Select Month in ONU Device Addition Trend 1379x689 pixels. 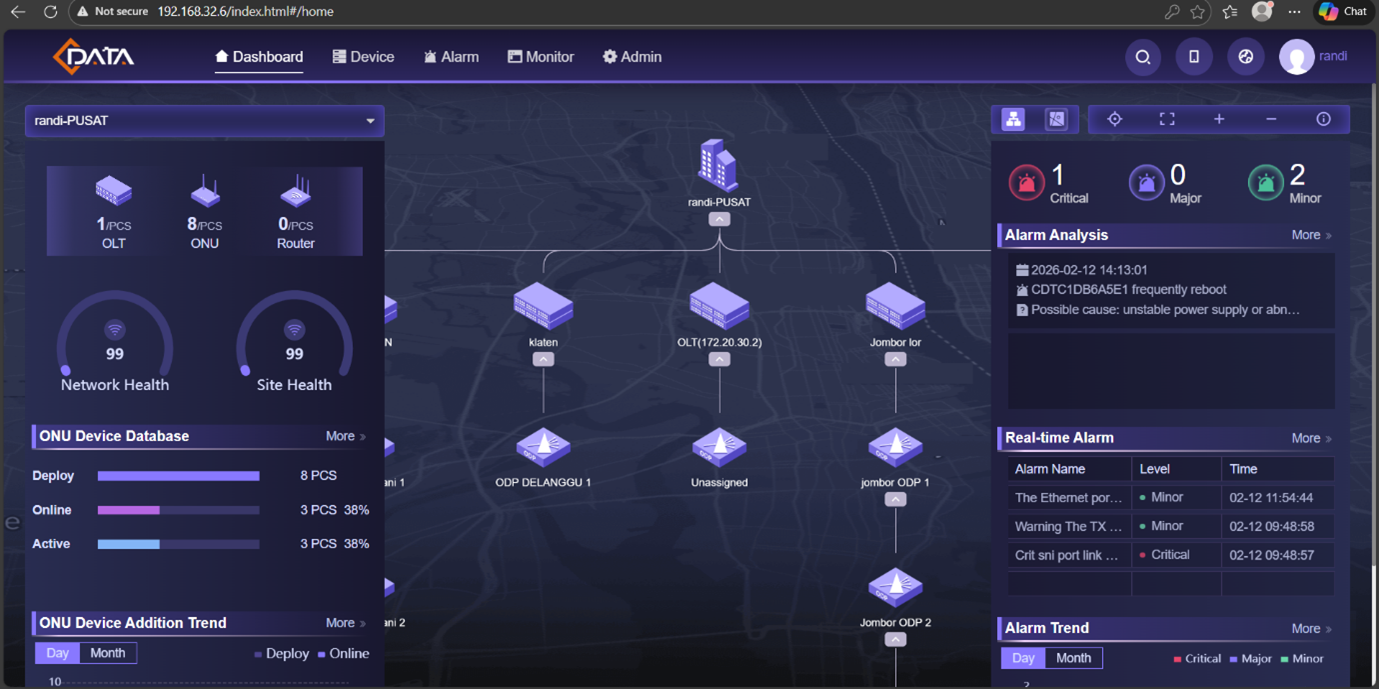pyautogui.click(x=108, y=653)
